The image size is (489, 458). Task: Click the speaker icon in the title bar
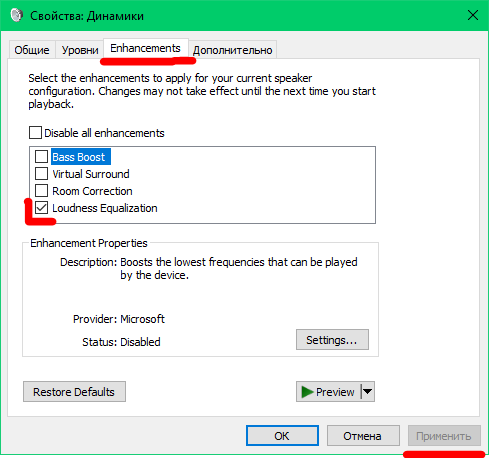click(x=16, y=15)
